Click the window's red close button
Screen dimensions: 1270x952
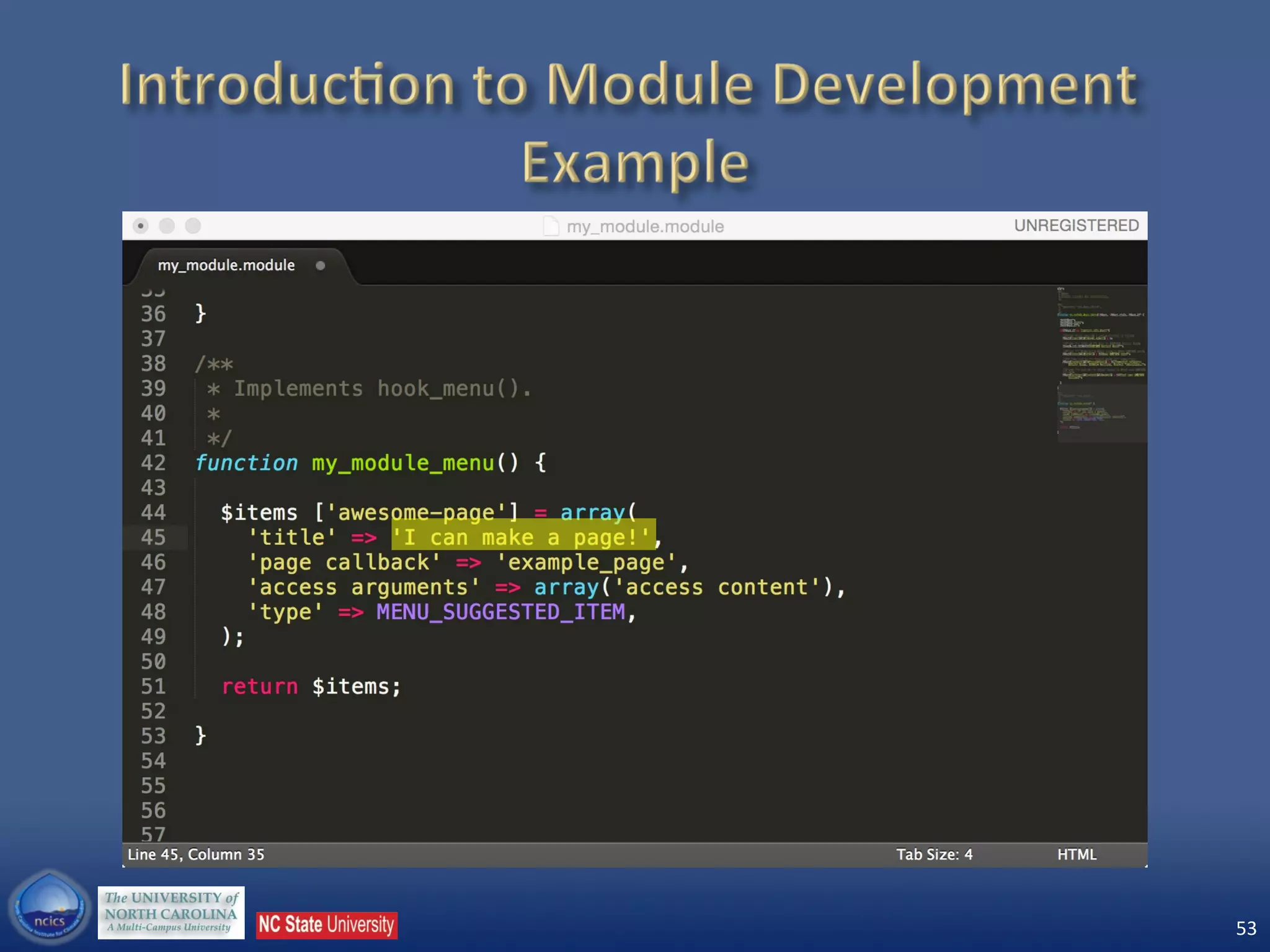click(141, 226)
